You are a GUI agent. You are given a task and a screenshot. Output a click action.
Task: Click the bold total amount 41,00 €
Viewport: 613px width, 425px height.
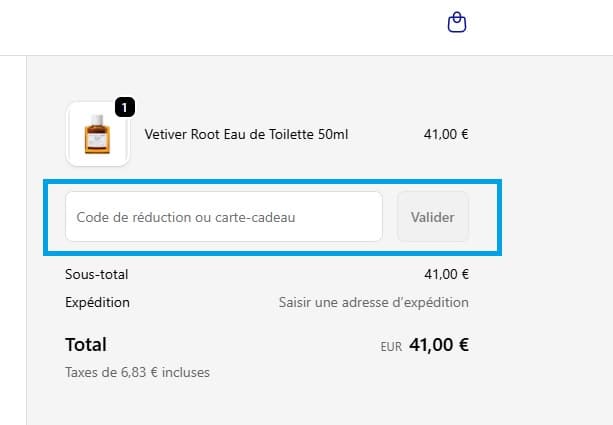439,345
